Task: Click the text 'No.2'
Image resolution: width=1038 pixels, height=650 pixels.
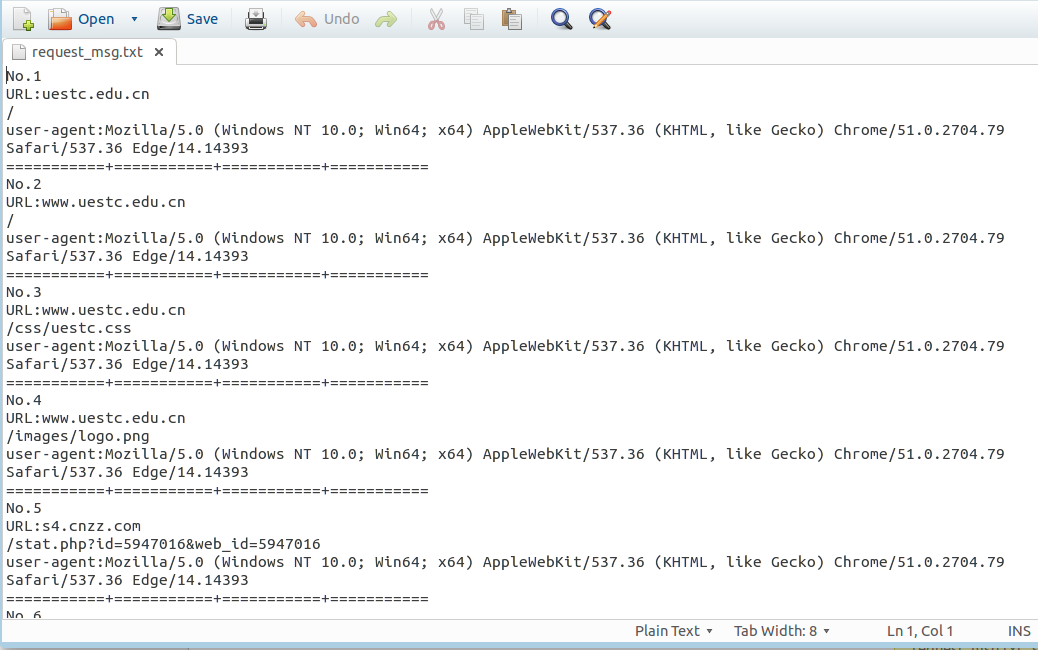Action: [x=24, y=184]
